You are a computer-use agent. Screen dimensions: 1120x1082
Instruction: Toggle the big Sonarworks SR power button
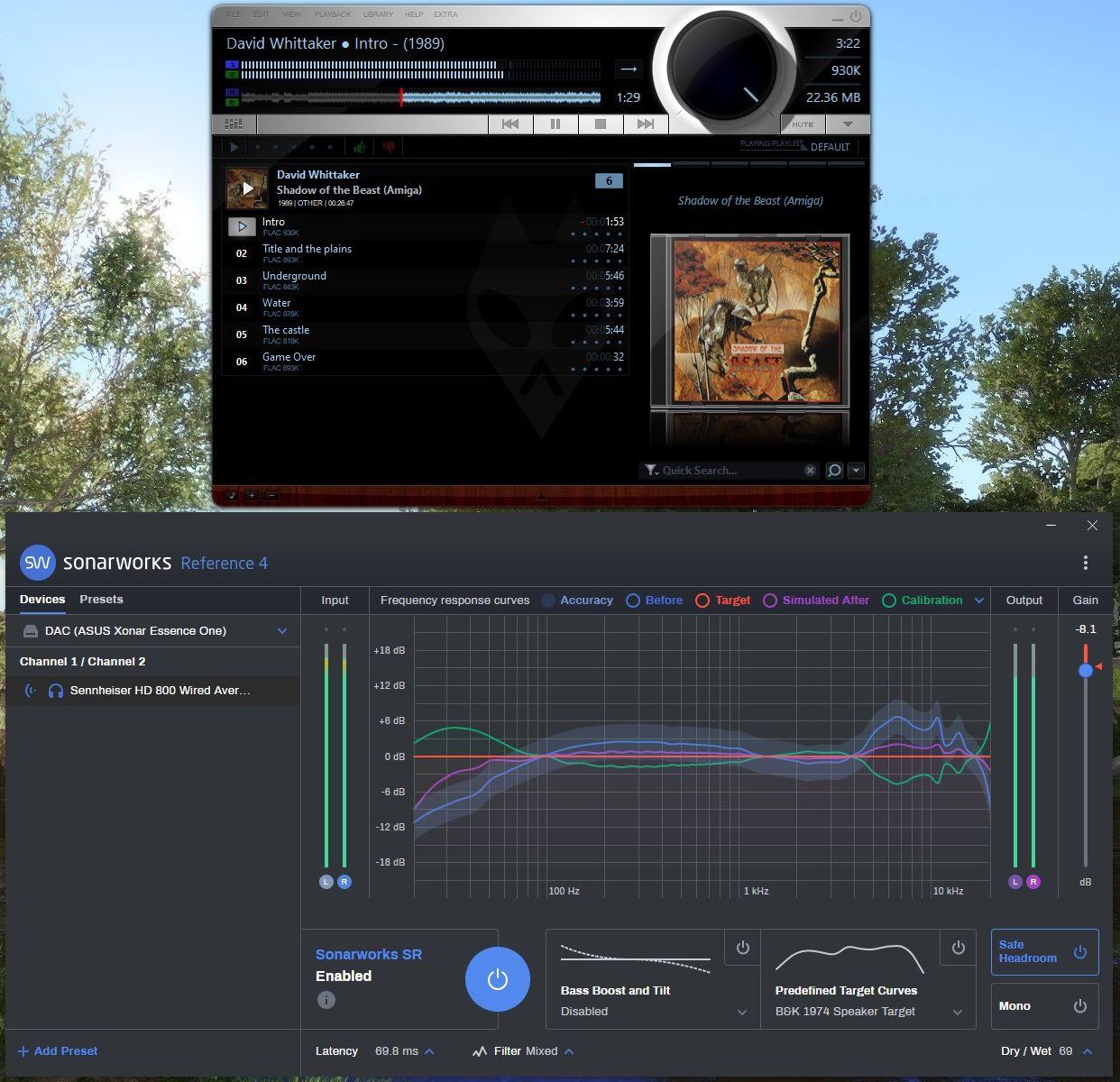click(x=497, y=979)
